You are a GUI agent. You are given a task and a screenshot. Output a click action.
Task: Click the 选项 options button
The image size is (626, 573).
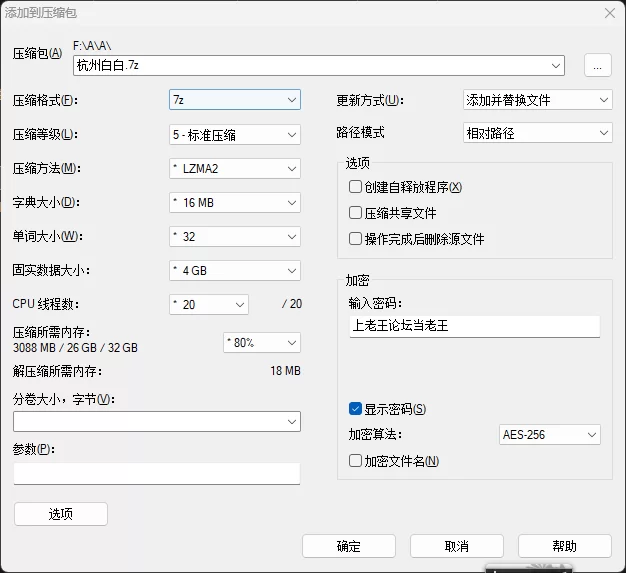pos(61,514)
